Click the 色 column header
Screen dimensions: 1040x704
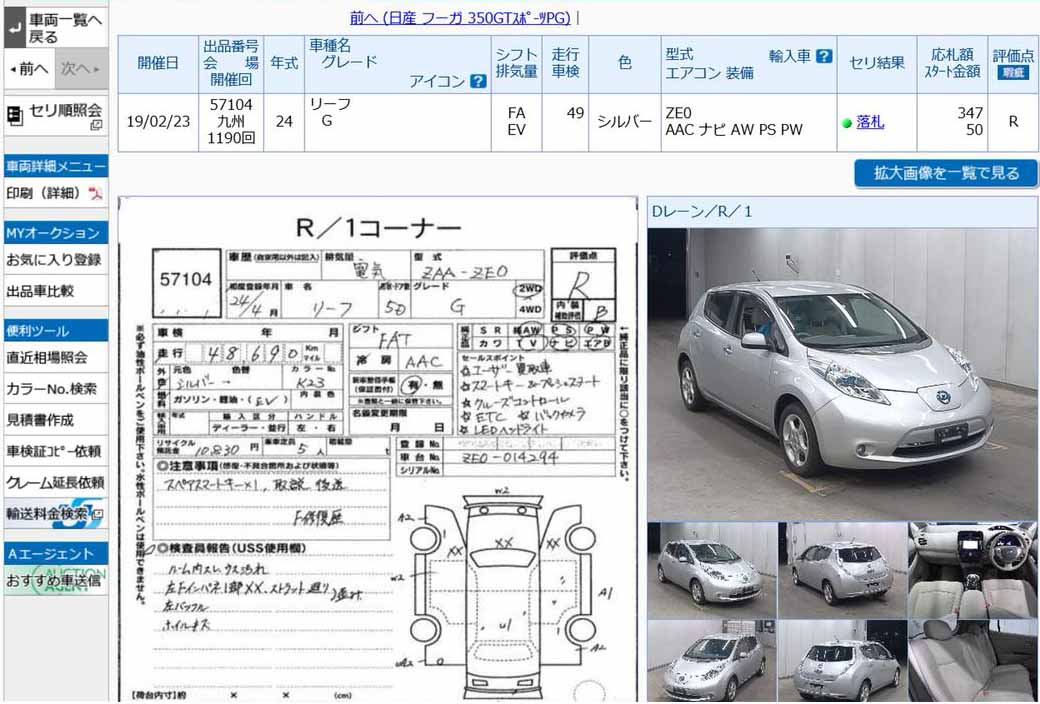pos(625,64)
